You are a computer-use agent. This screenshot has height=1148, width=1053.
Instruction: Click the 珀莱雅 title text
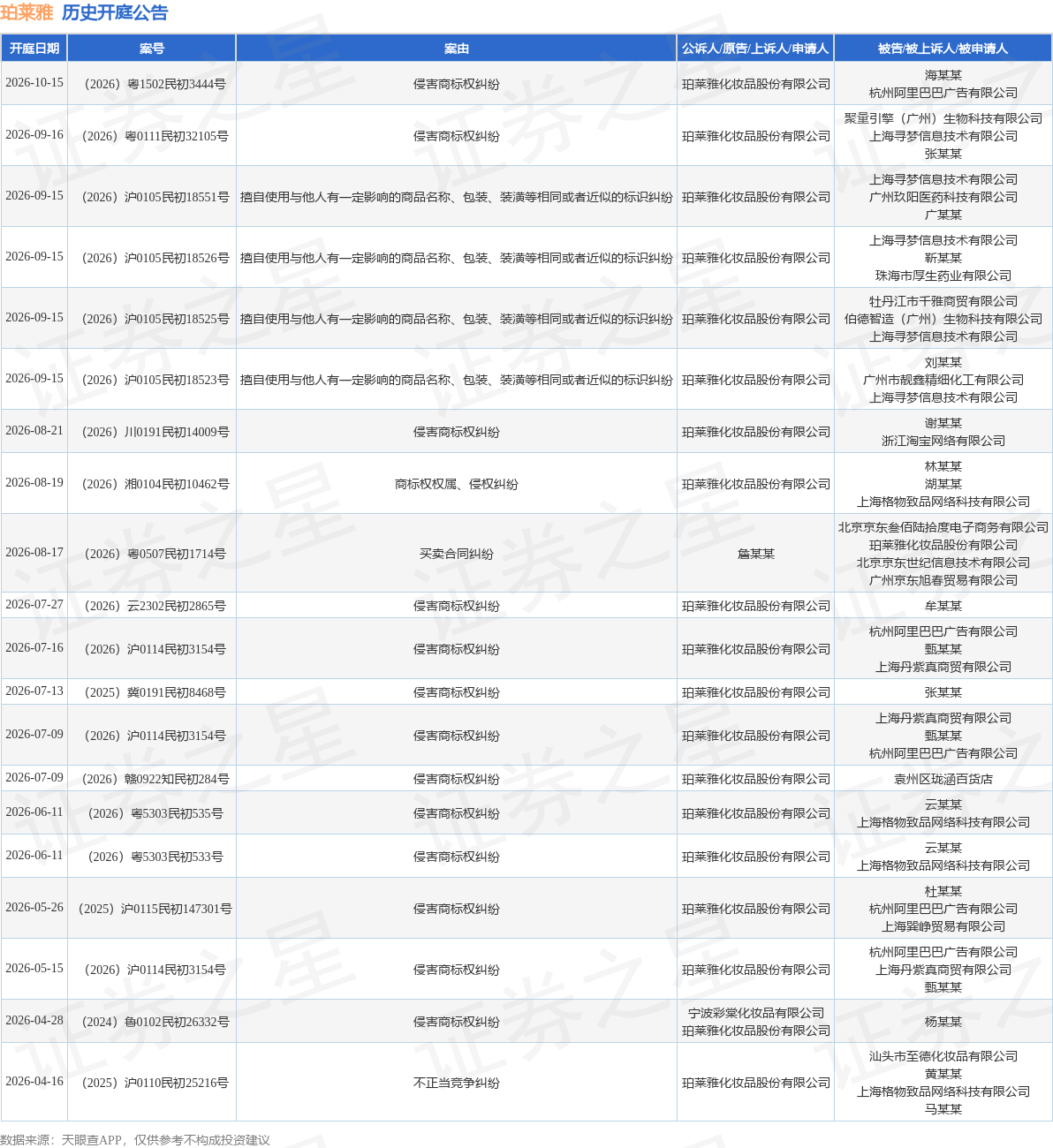pyautogui.click(x=27, y=13)
